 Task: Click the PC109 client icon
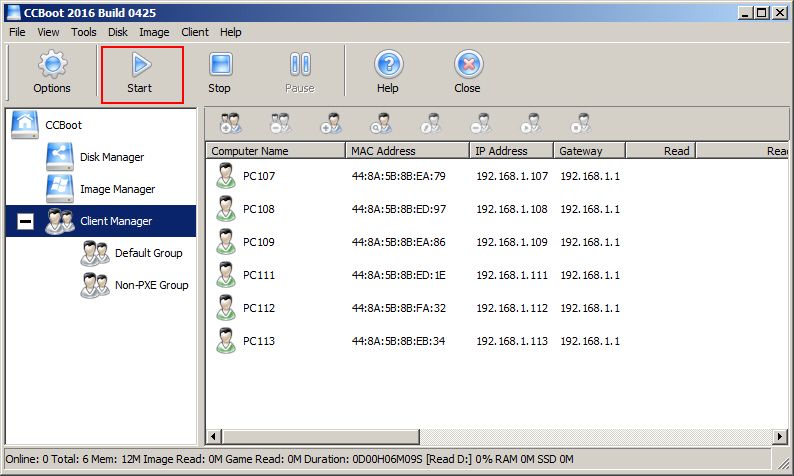[x=226, y=242]
